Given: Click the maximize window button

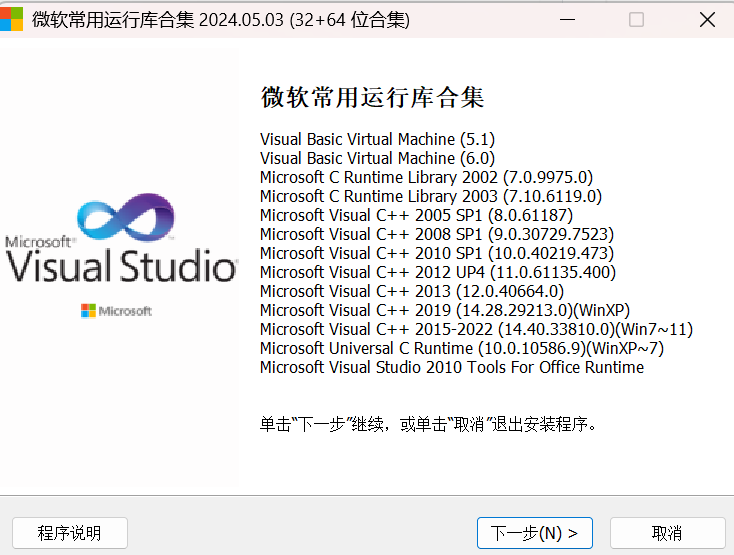Looking at the screenshot, I should point(636,20).
